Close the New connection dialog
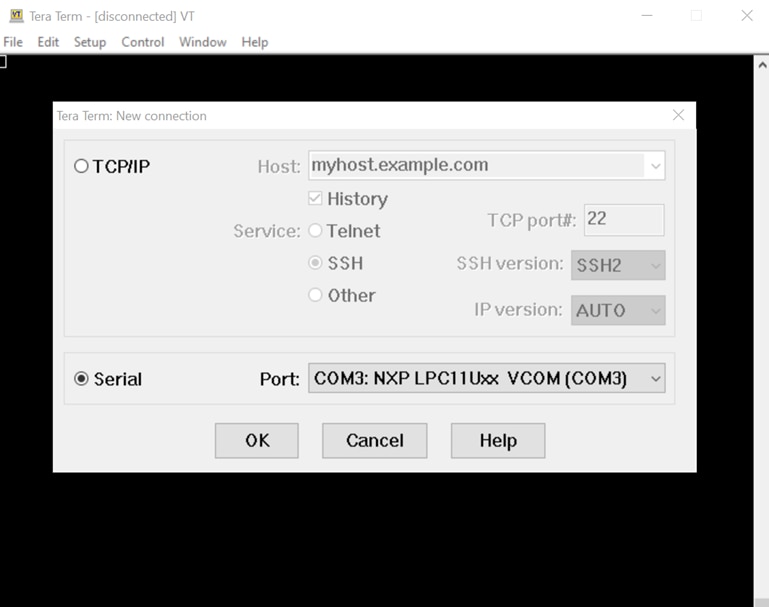Image resolution: width=769 pixels, height=607 pixels. click(678, 115)
